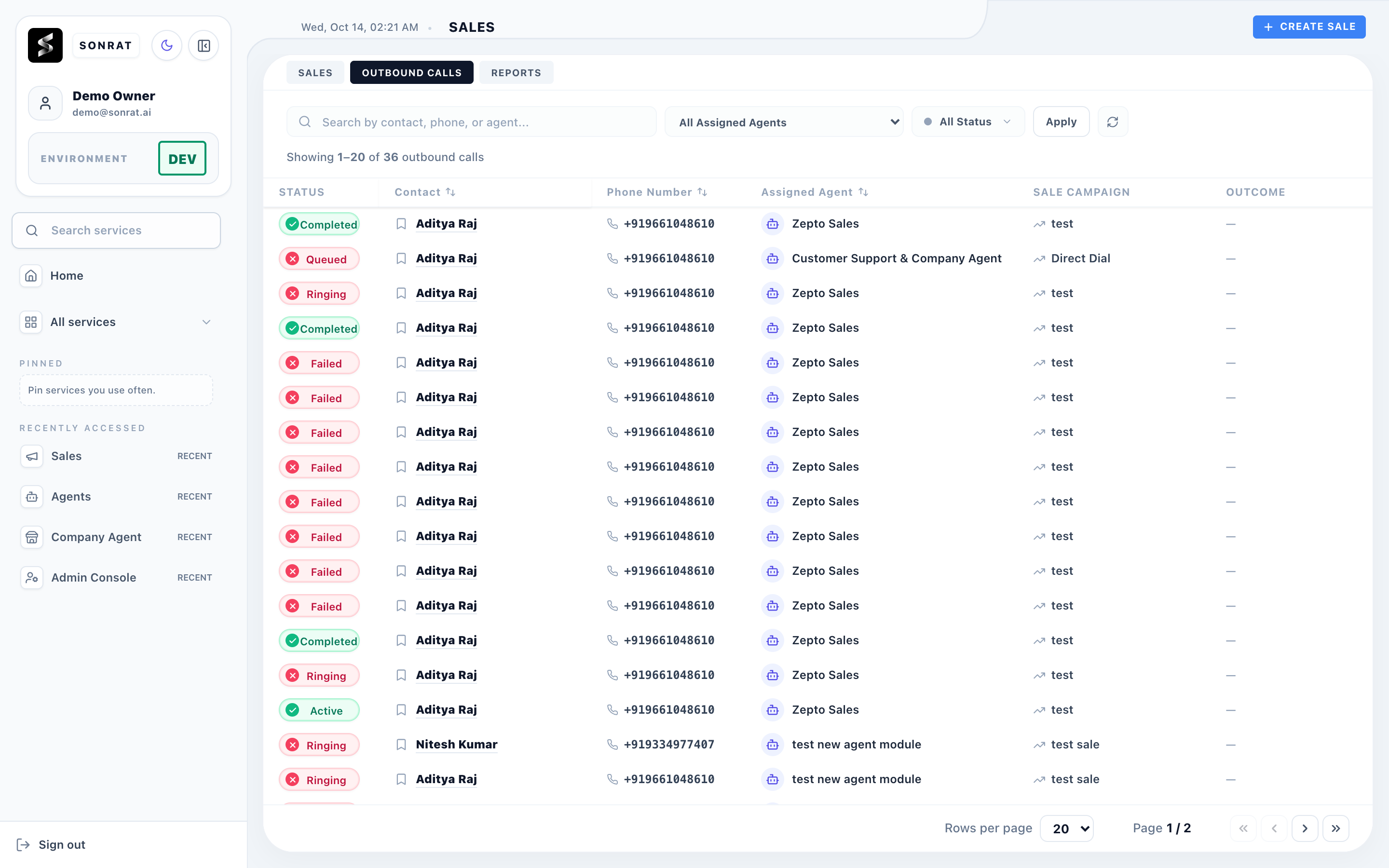Toggle the bookmark in the Active status row
1389x868 pixels.
pyautogui.click(x=401, y=709)
